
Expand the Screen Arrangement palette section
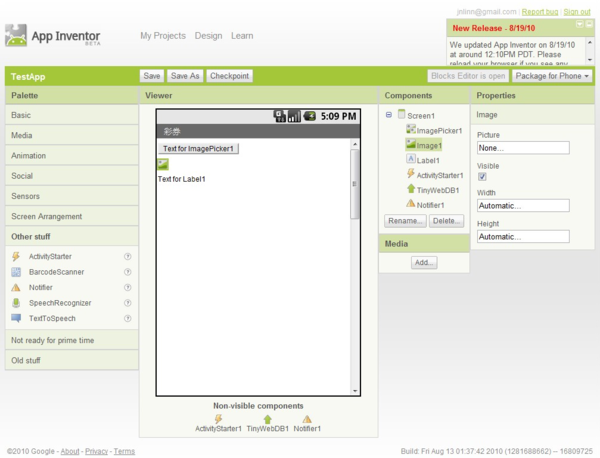[72, 216]
